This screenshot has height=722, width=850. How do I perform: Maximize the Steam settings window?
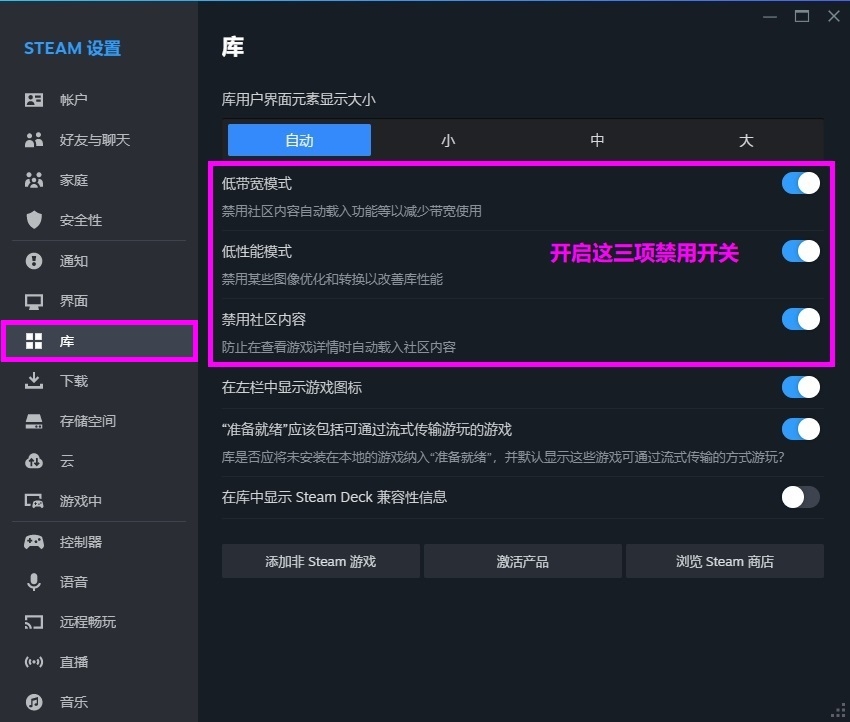coord(802,16)
